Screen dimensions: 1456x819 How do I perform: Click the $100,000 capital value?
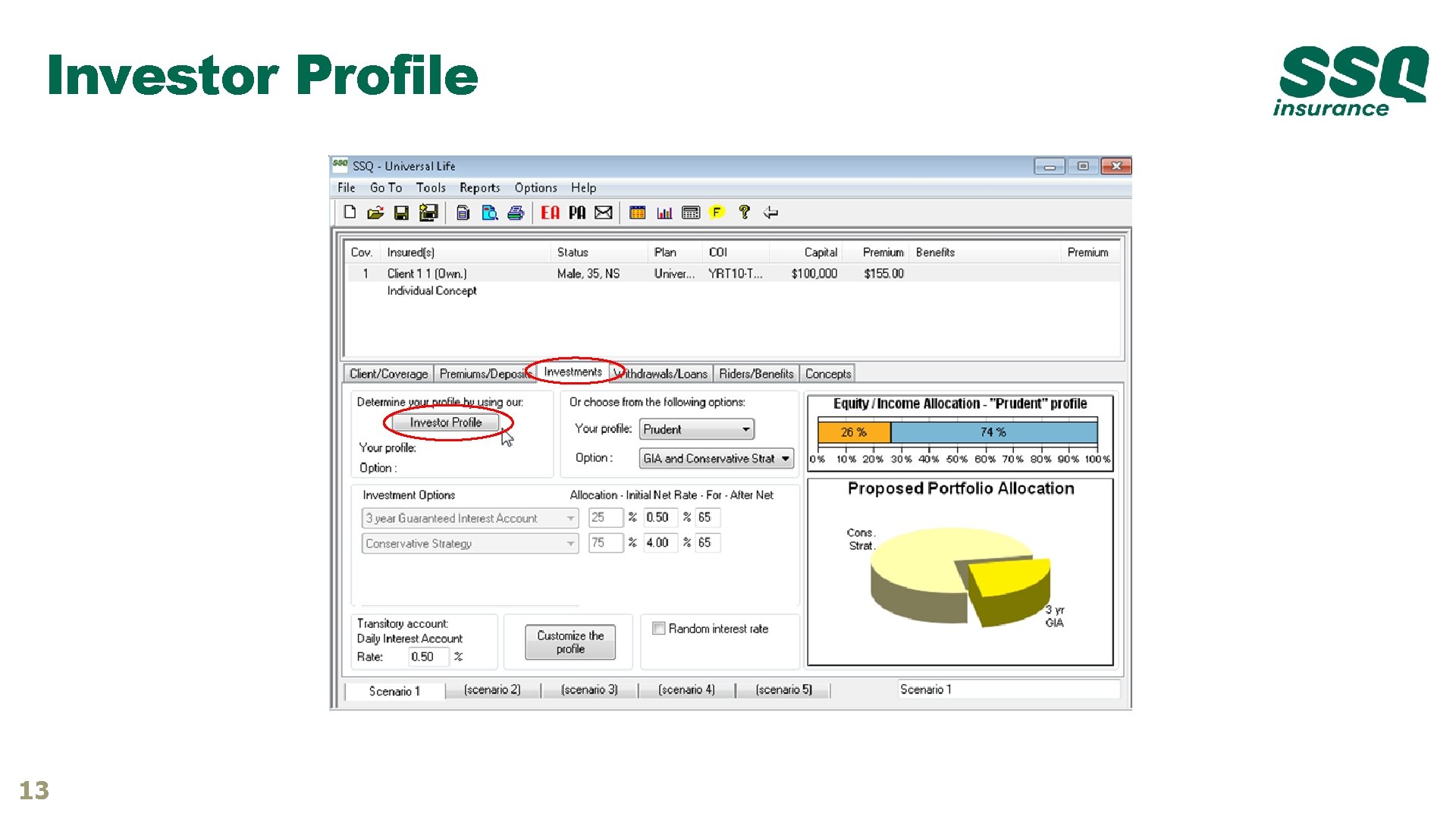[x=814, y=274]
